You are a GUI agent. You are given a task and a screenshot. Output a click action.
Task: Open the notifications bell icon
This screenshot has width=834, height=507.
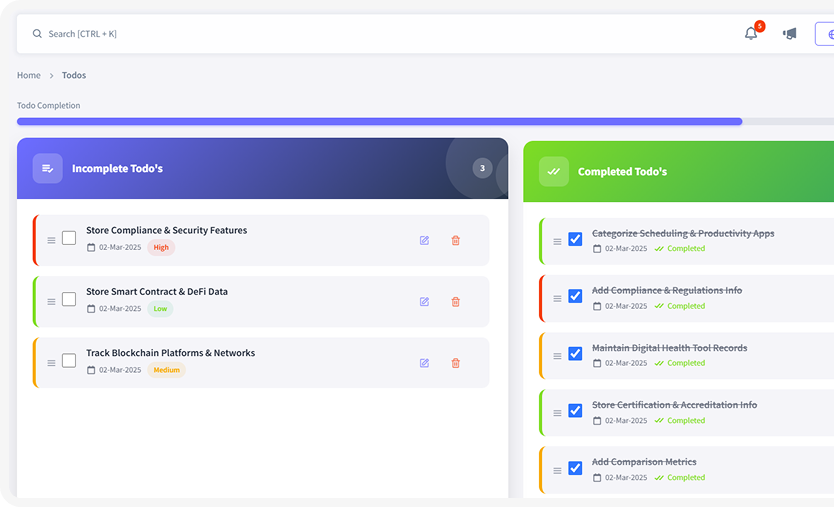coord(751,34)
